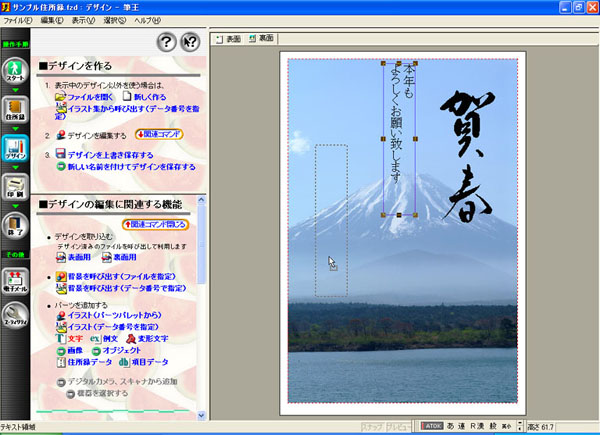Add 住所録データ to the design
The height and width of the screenshot is (435, 600).
coord(87,363)
